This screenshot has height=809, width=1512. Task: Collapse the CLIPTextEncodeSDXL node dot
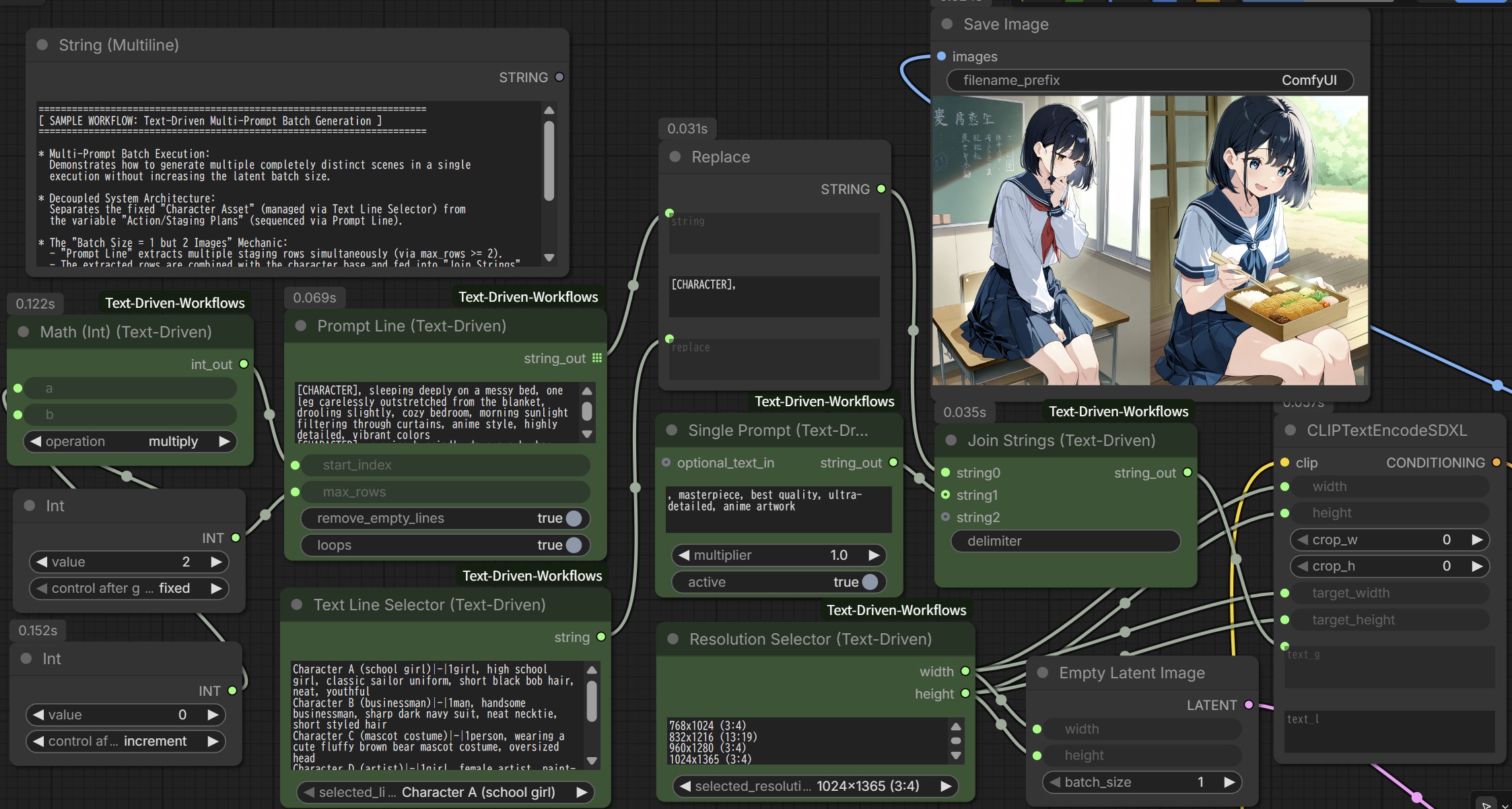click(1291, 430)
